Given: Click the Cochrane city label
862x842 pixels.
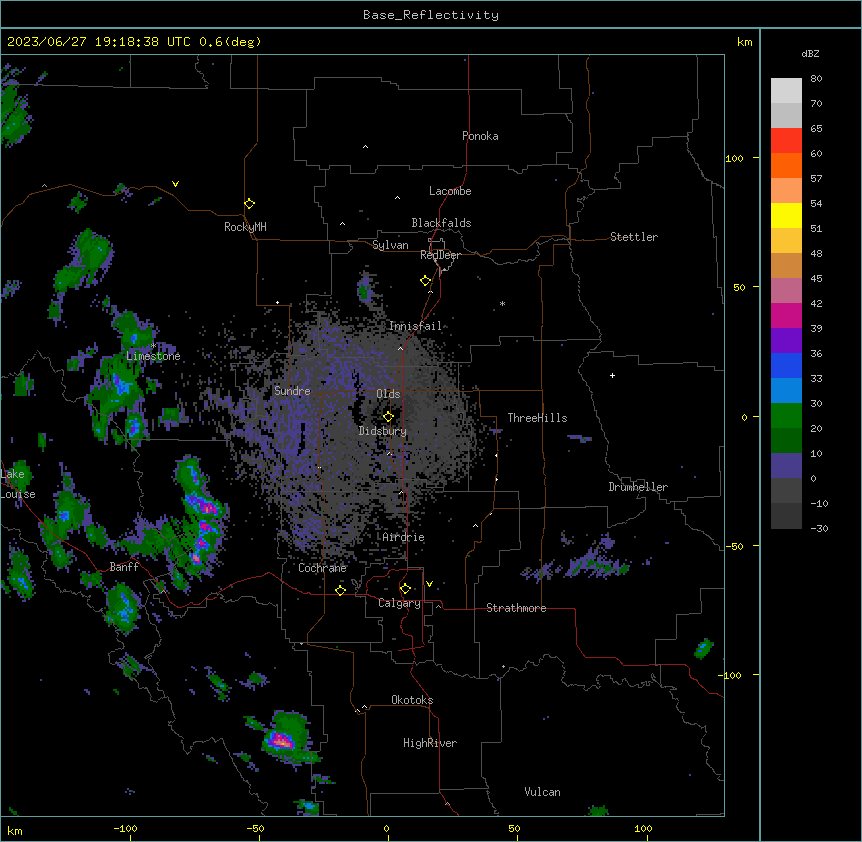Looking at the screenshot, I should pyautogui.click(x=322, y=568).
